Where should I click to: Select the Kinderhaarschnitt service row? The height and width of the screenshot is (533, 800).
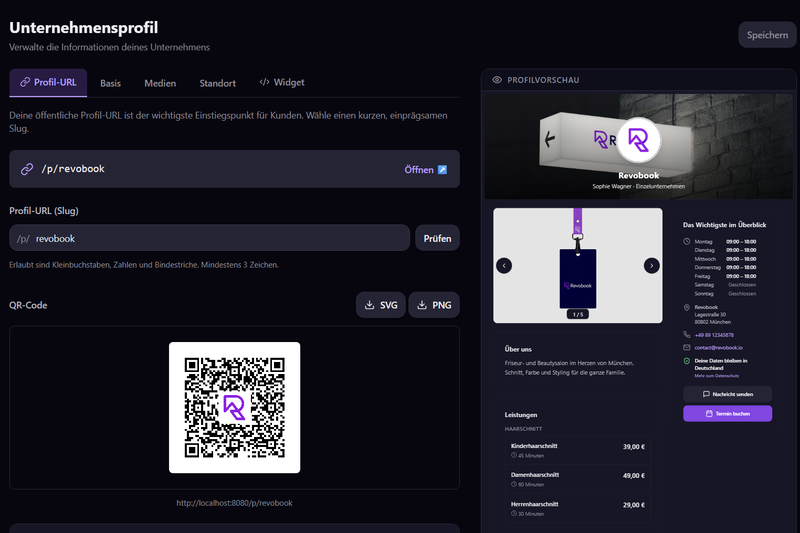[x=578, y=450]
